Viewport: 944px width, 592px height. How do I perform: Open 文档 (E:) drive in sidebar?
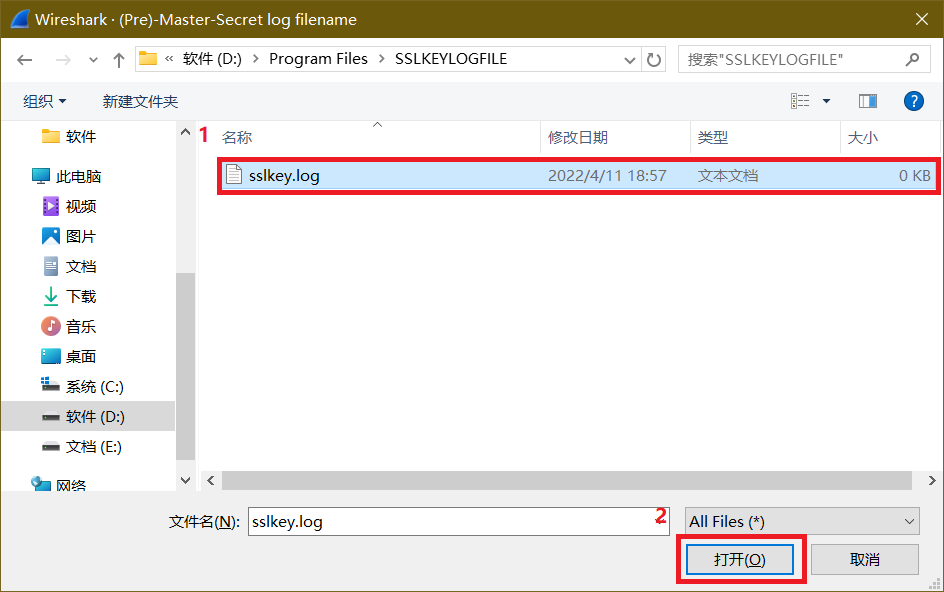[94, 446]
